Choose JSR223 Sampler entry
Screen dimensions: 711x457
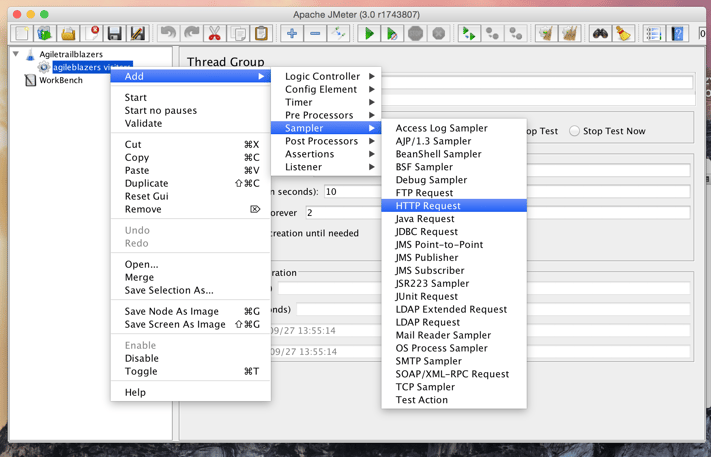click(454, 283)
